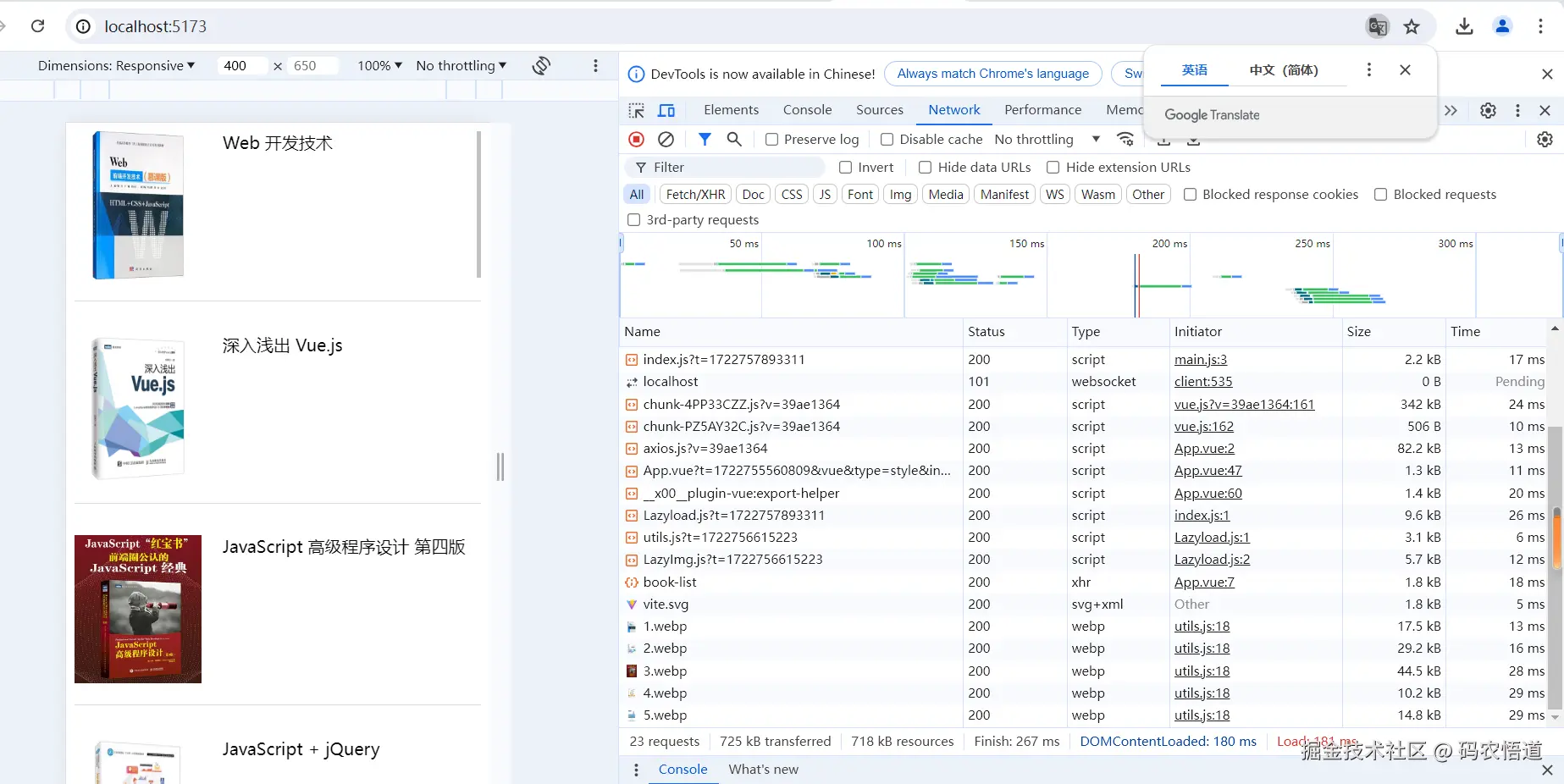Toggle the network filter funnel
This screenshot has width=1564, height=784.
[x=705, y=139]
